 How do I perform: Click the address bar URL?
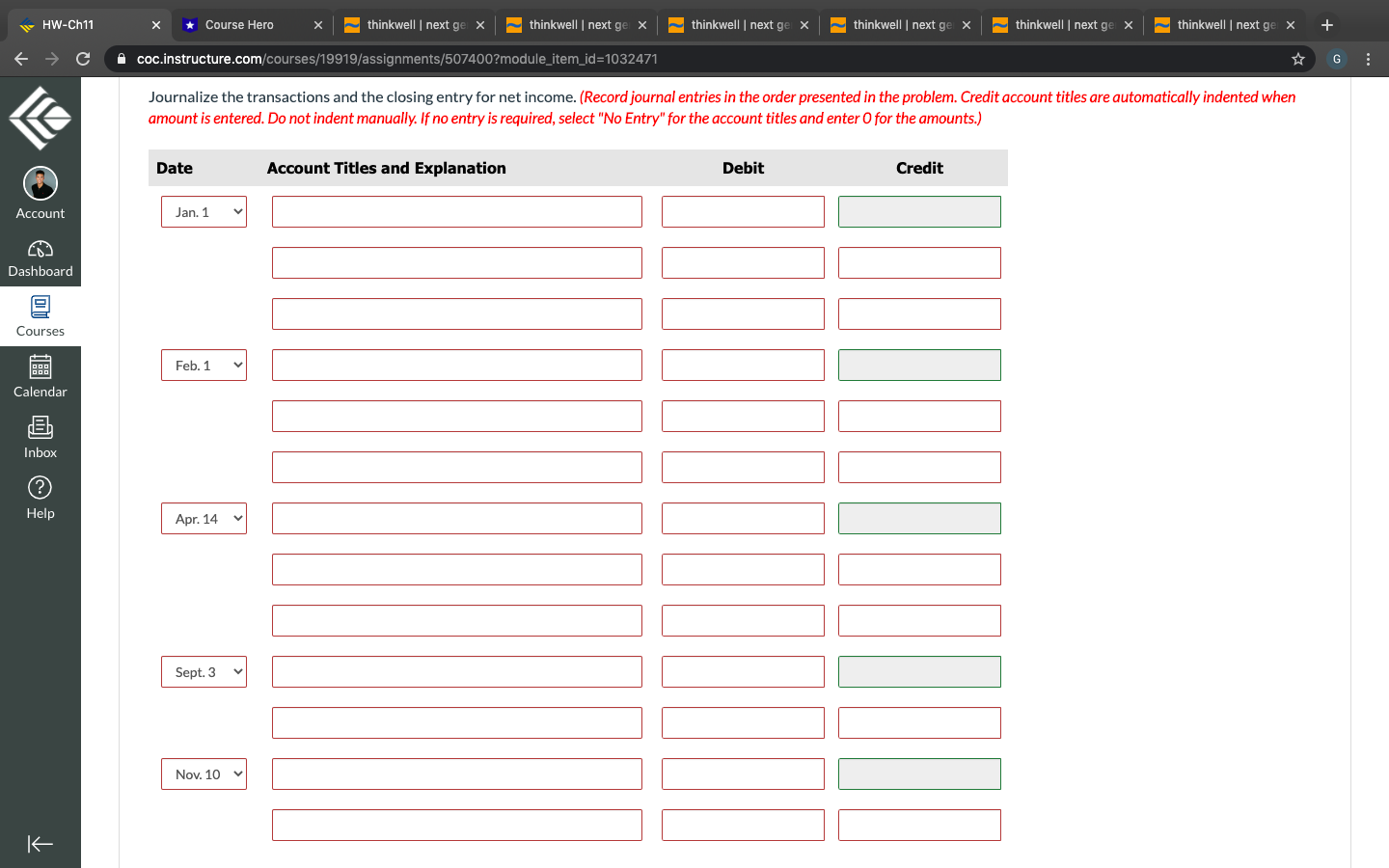(x=397, y=59)
